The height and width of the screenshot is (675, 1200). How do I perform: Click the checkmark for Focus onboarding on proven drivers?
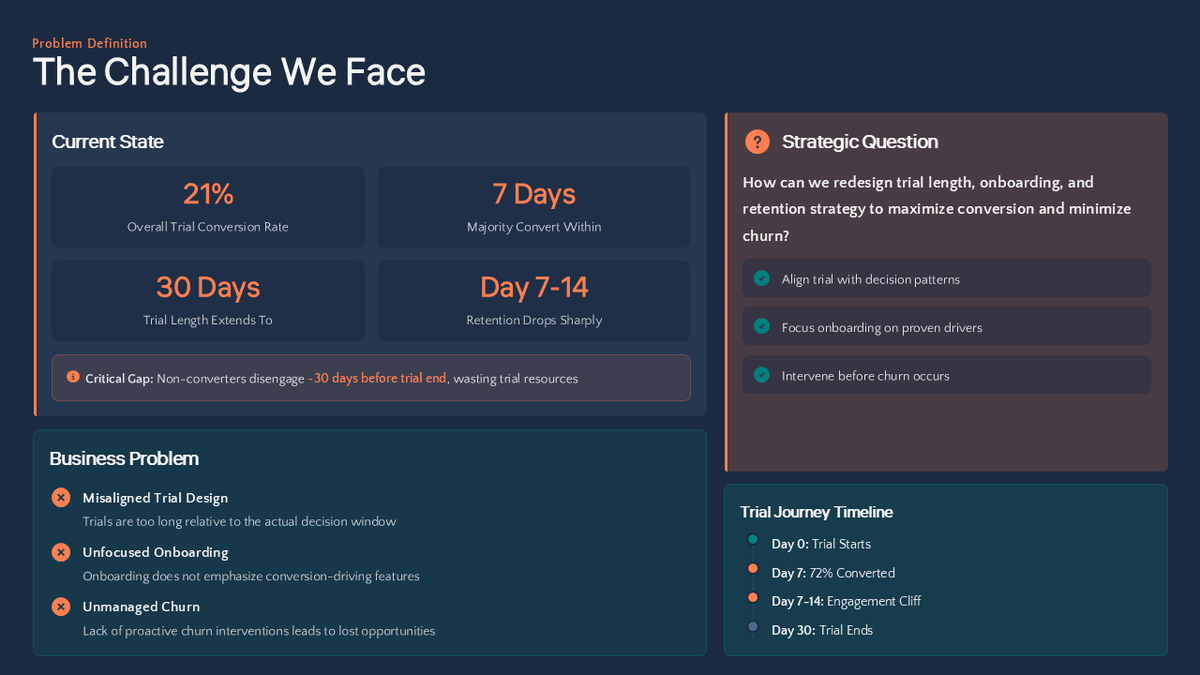(761, 327)
